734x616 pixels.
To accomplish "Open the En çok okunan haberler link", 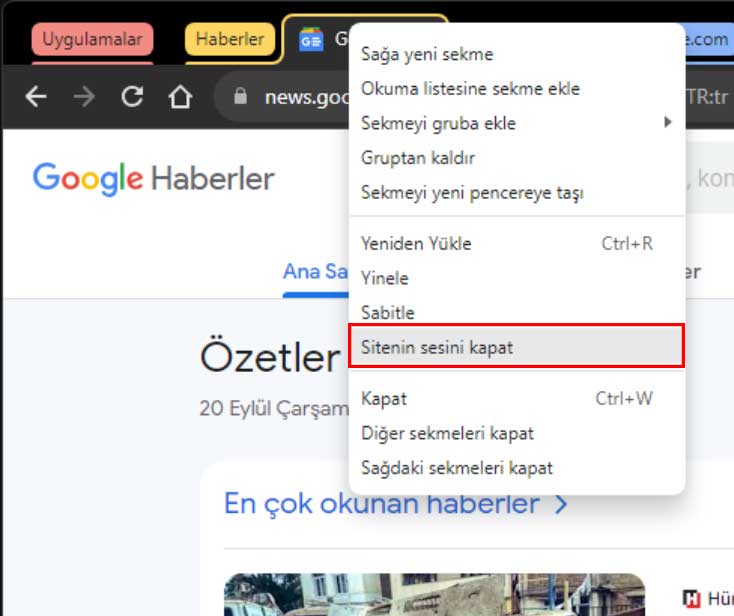I will (382, 504).
